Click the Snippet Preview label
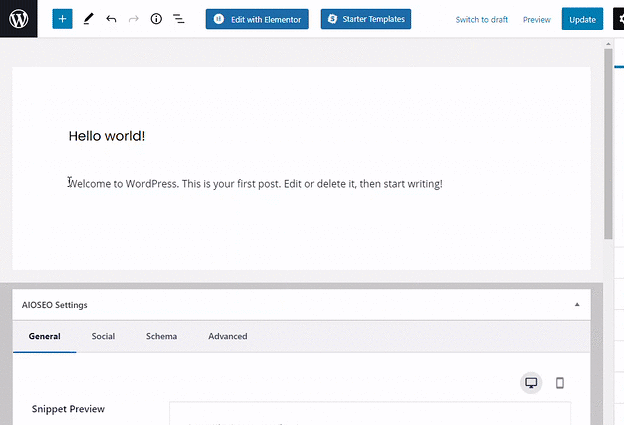The image size is (624, 425). [68, 409]
